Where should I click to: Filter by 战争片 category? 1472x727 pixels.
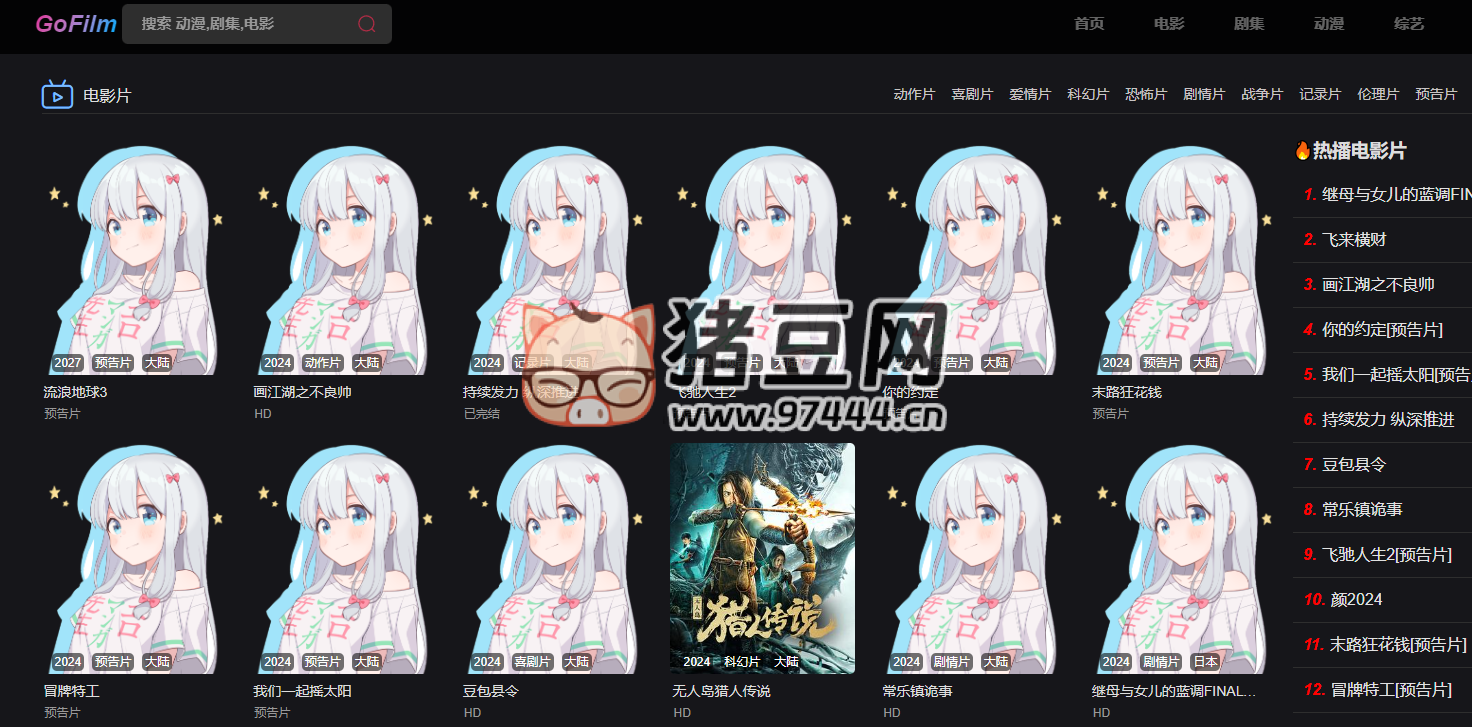1262,94
